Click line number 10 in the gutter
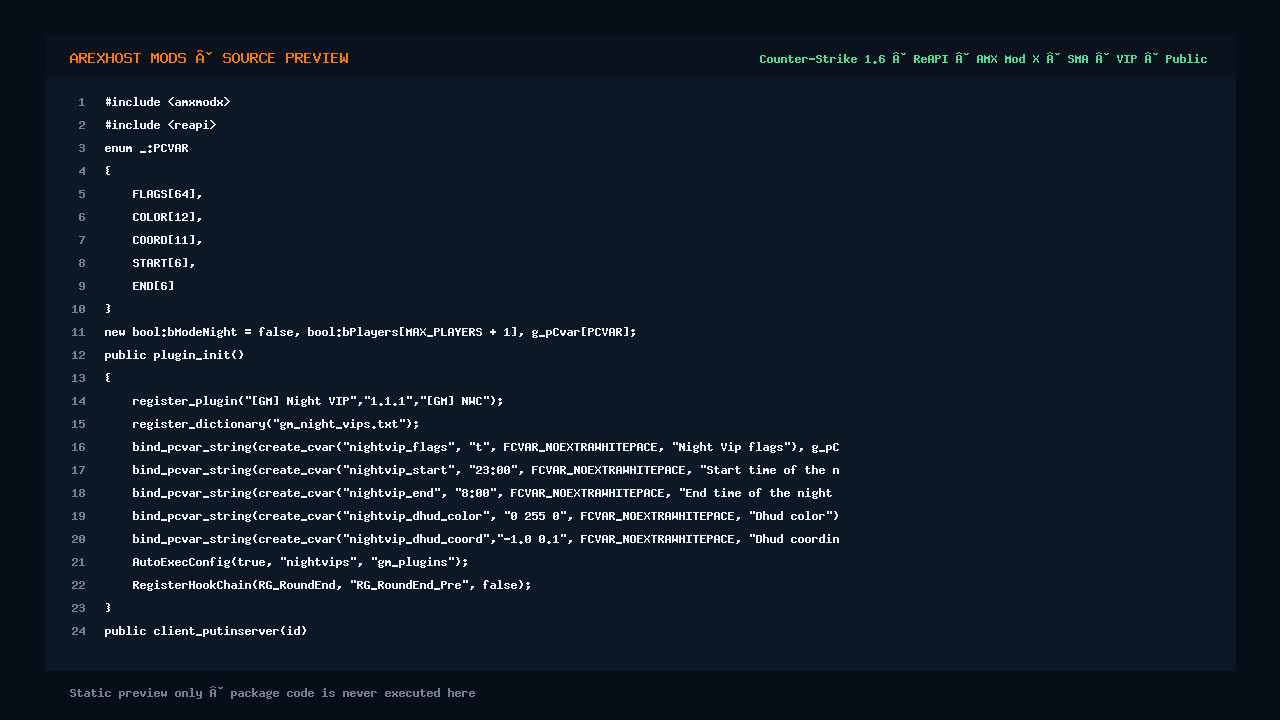The width and height of the screenshot is (1280, 720). (79, 309)
